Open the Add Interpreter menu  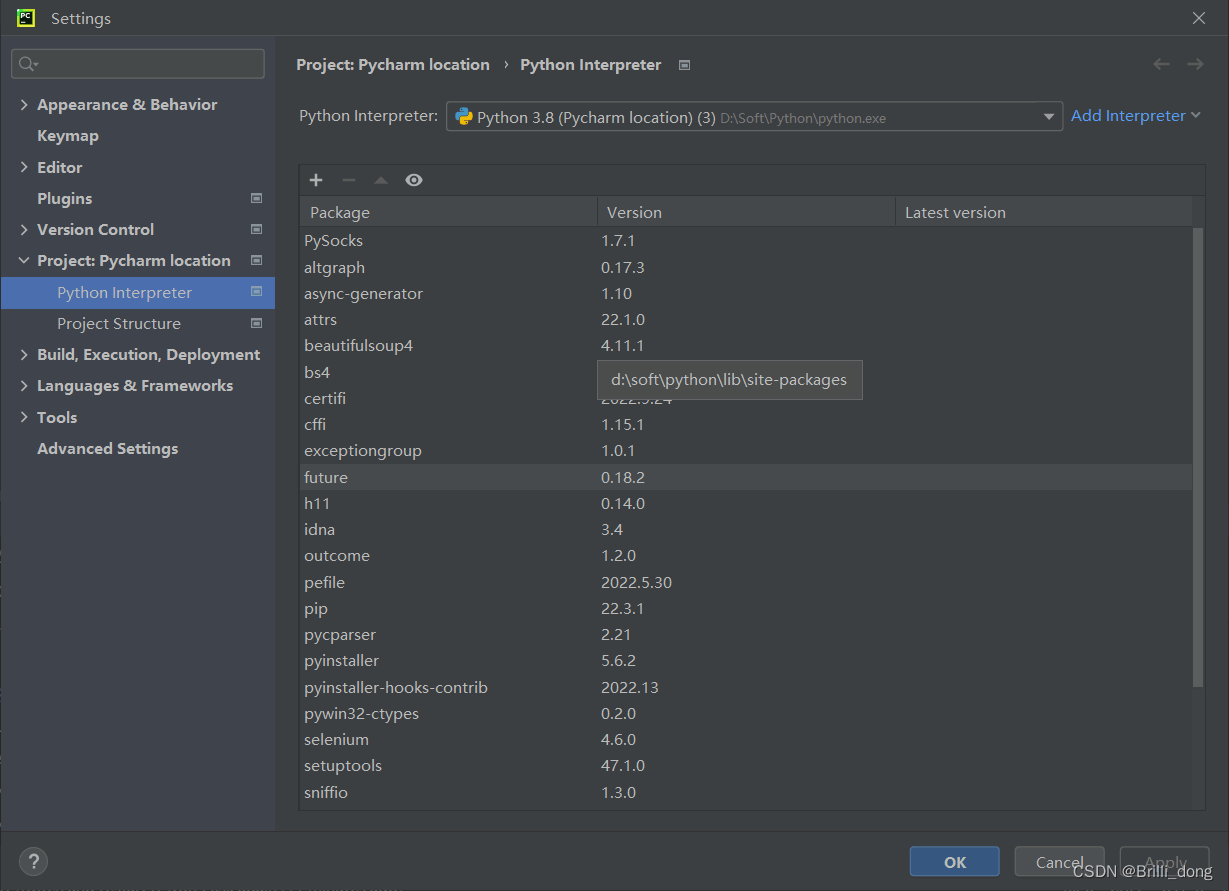(x=1136, y=116)
